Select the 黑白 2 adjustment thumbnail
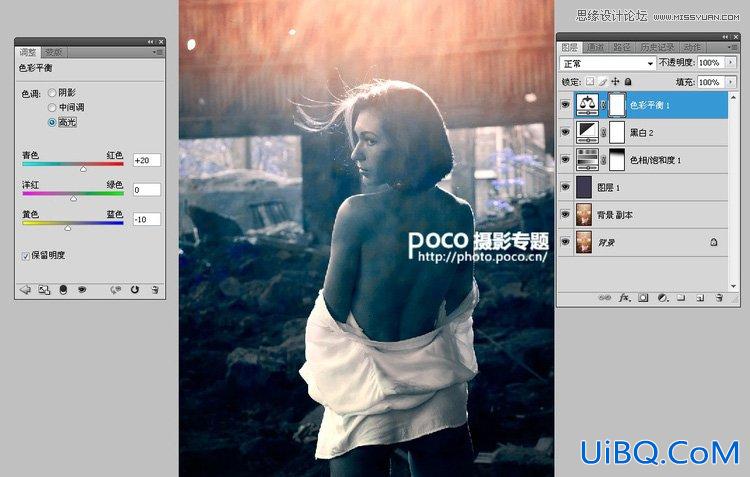Screen dimensions: 750x477 click(x=587, y=133)
